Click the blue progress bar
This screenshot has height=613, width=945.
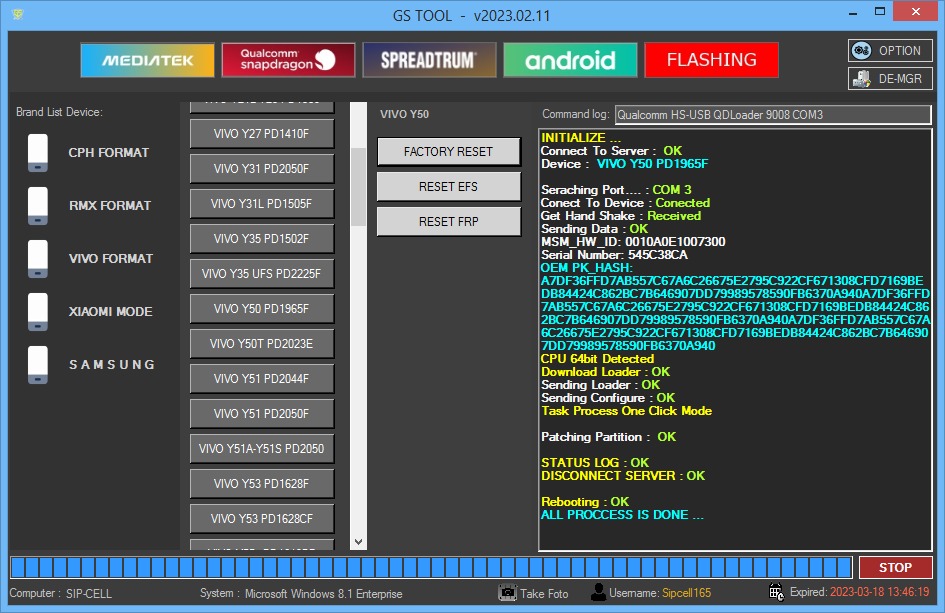[432, 567]
